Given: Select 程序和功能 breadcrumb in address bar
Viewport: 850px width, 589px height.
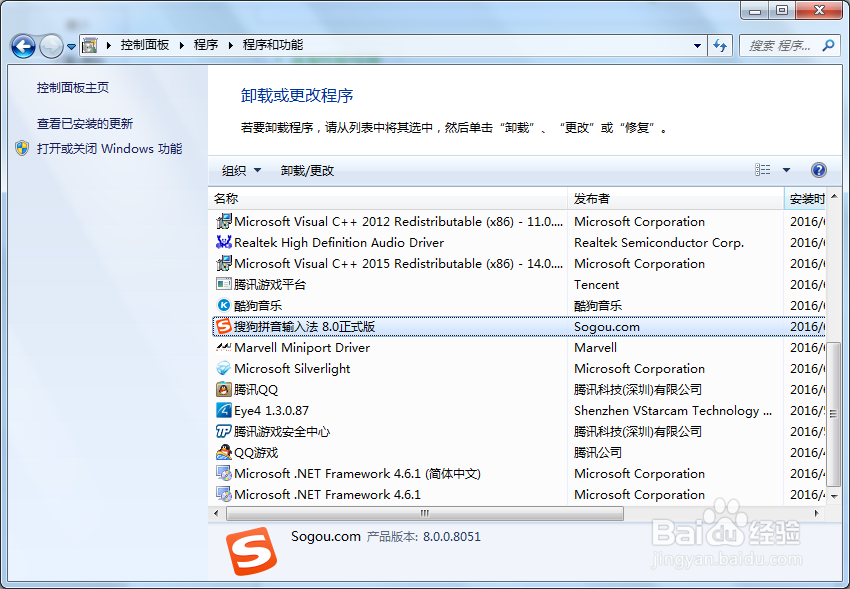Looking at the screenshot, I should tap(273, 45).
